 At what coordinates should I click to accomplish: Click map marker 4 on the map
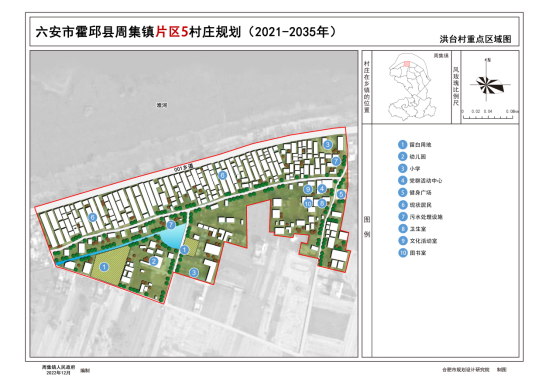click(322, 189)
